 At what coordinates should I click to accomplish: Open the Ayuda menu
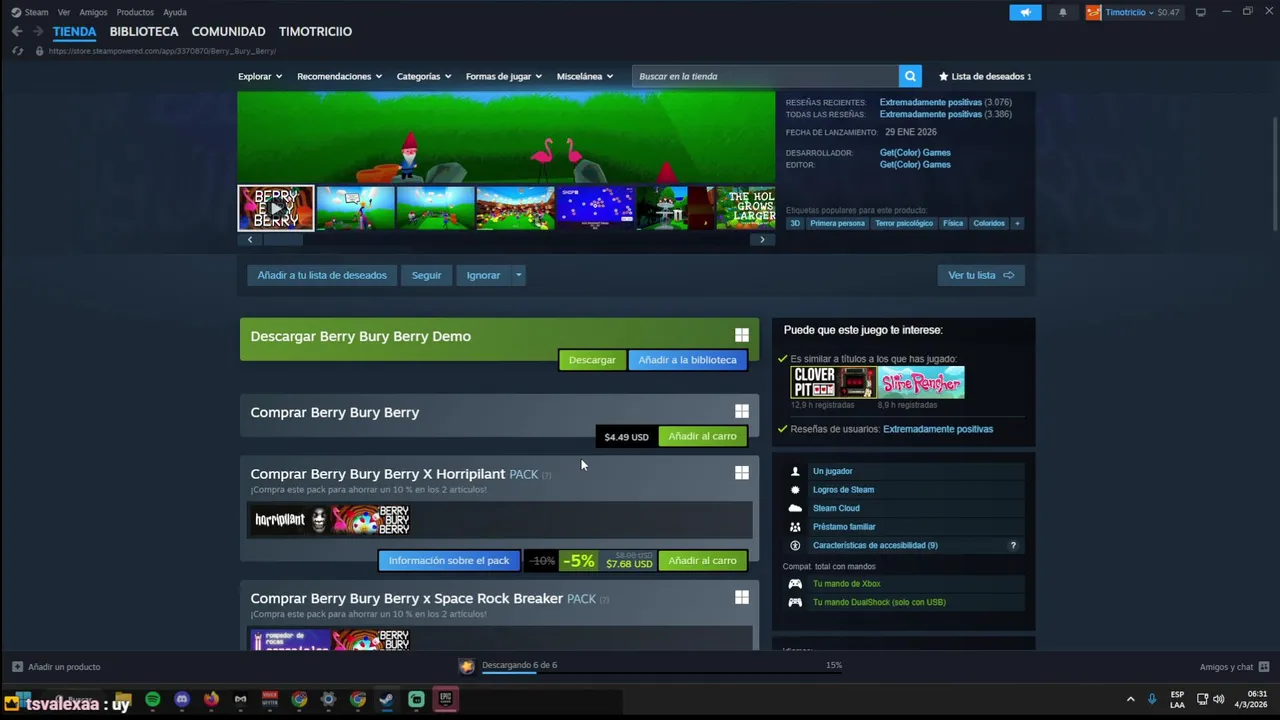(x=175, y=12)
